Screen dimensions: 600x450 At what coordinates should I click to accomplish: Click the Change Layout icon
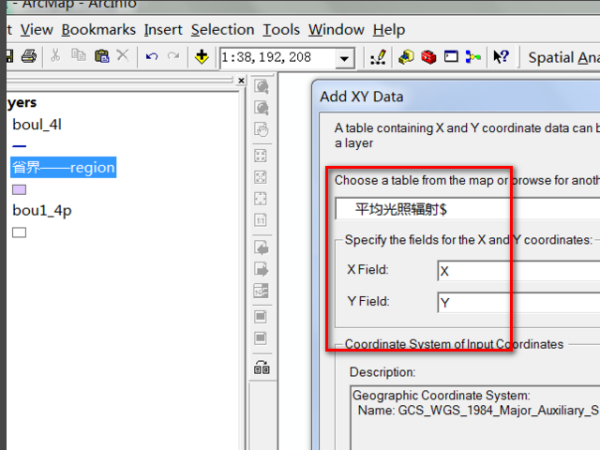[262, 368]
